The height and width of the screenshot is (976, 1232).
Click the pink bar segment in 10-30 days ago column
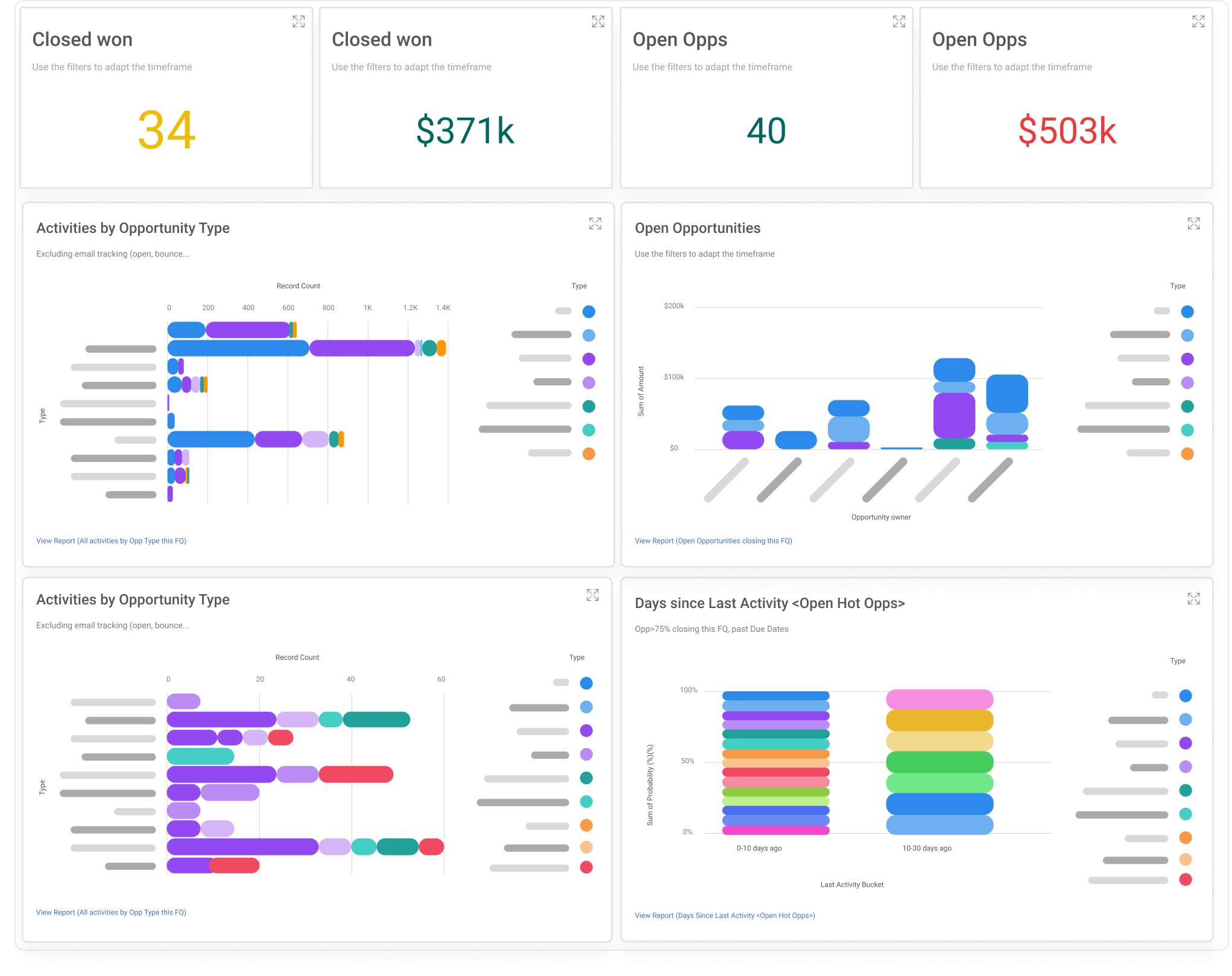pyautogui.click(x=939, y=700)
